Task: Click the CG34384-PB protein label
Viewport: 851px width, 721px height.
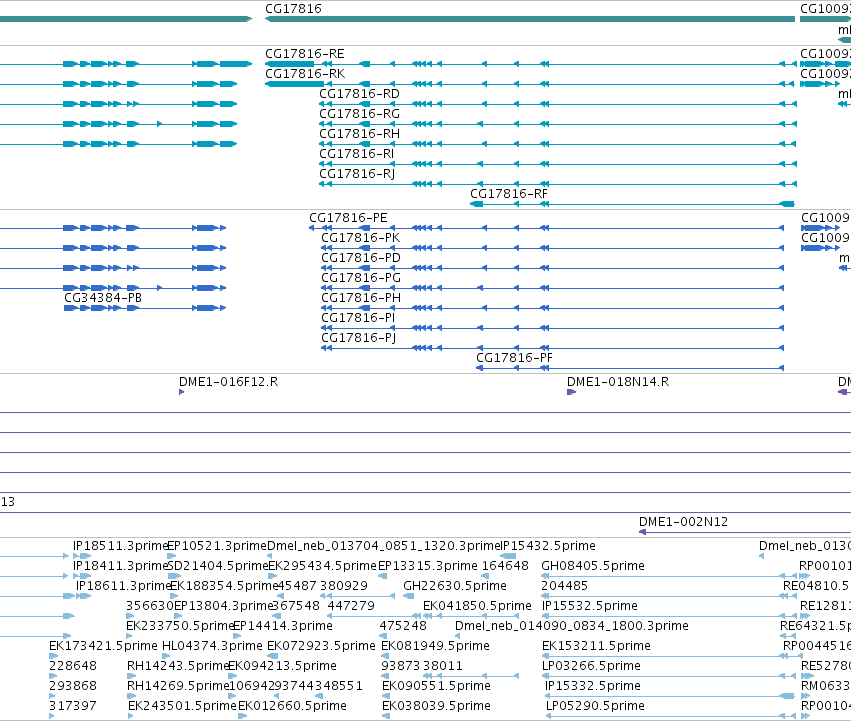Action: point(103,298)
